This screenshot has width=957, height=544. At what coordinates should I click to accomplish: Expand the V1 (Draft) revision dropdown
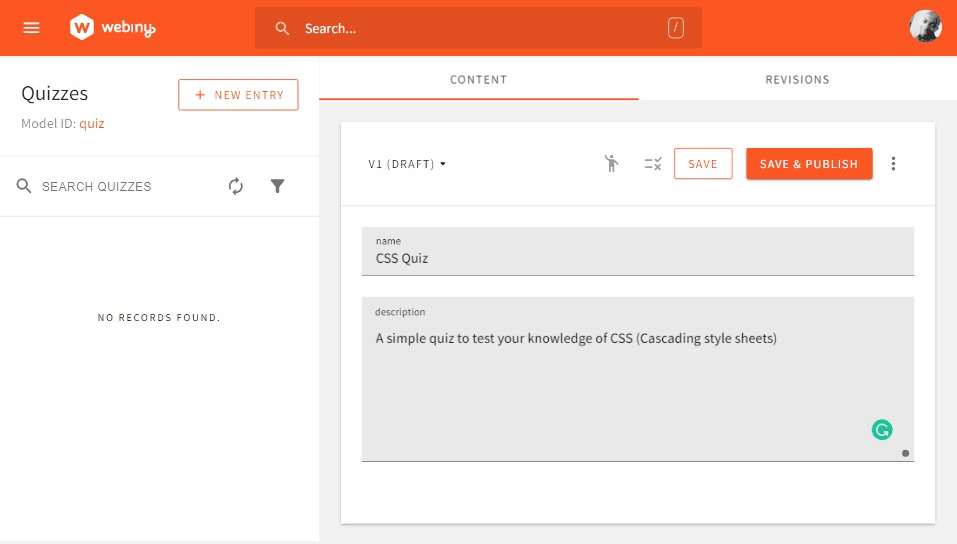point(407,164)
